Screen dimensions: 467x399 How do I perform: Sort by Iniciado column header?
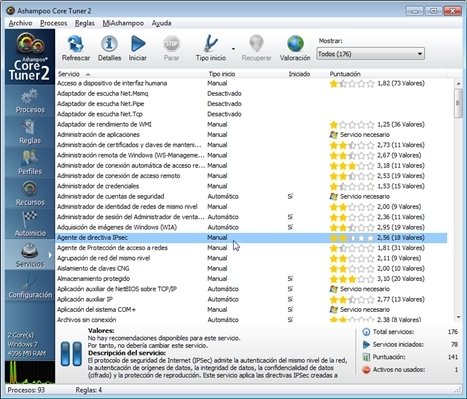(x=299, y=74)
